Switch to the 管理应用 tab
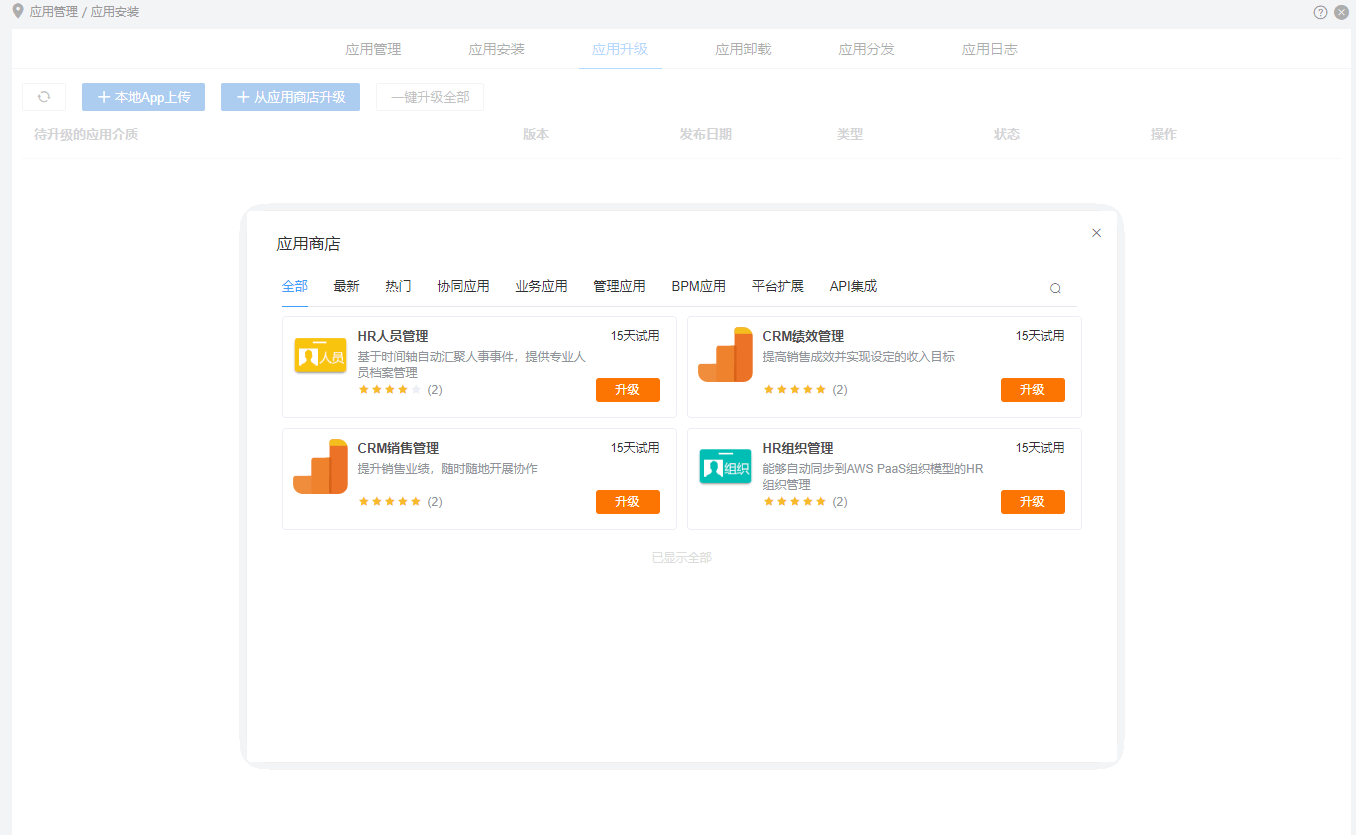 619,286
